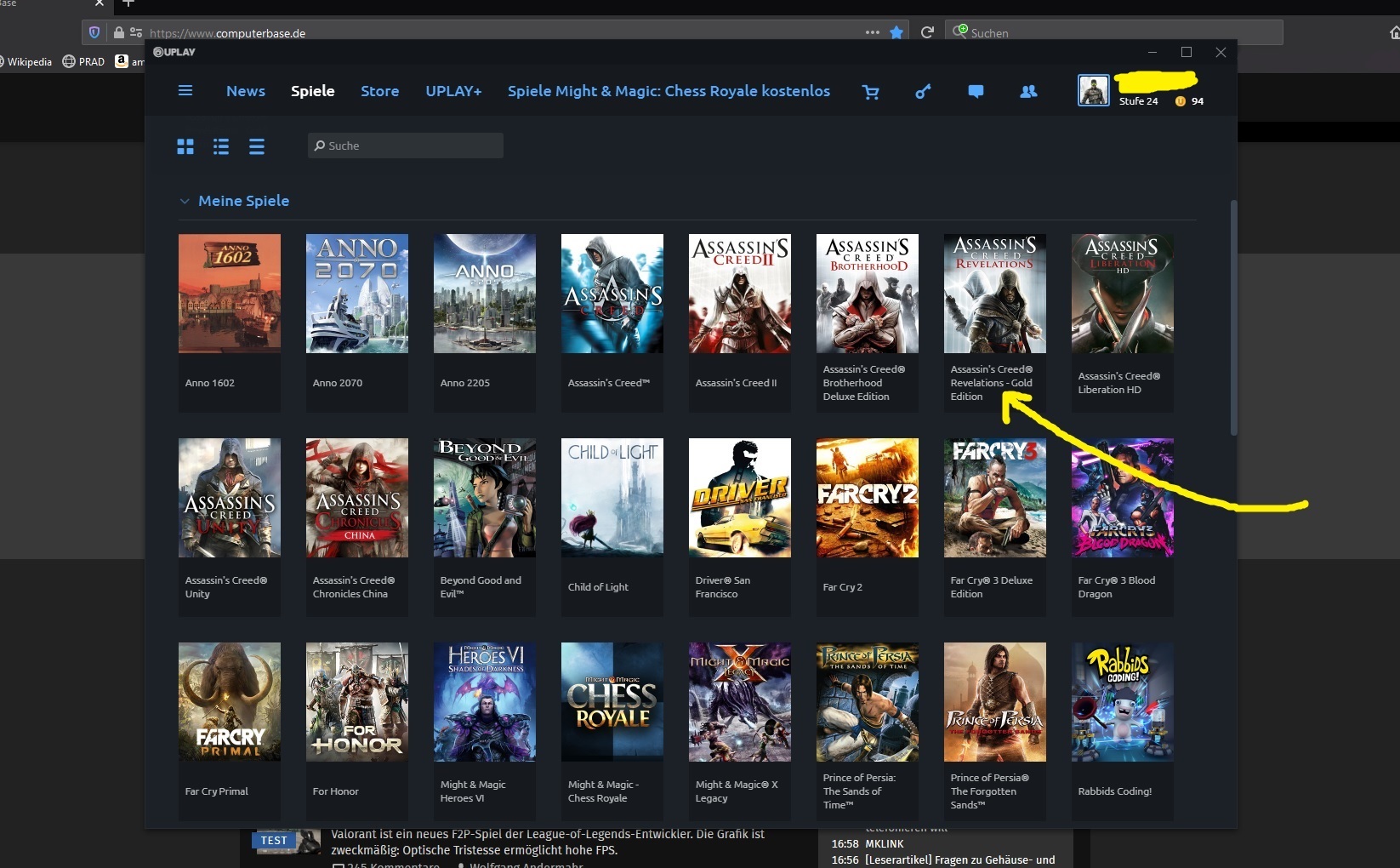This screenshot has width=1400, height=868.
Task: Open the UPLAY+ tab
Action: (453, 91)
